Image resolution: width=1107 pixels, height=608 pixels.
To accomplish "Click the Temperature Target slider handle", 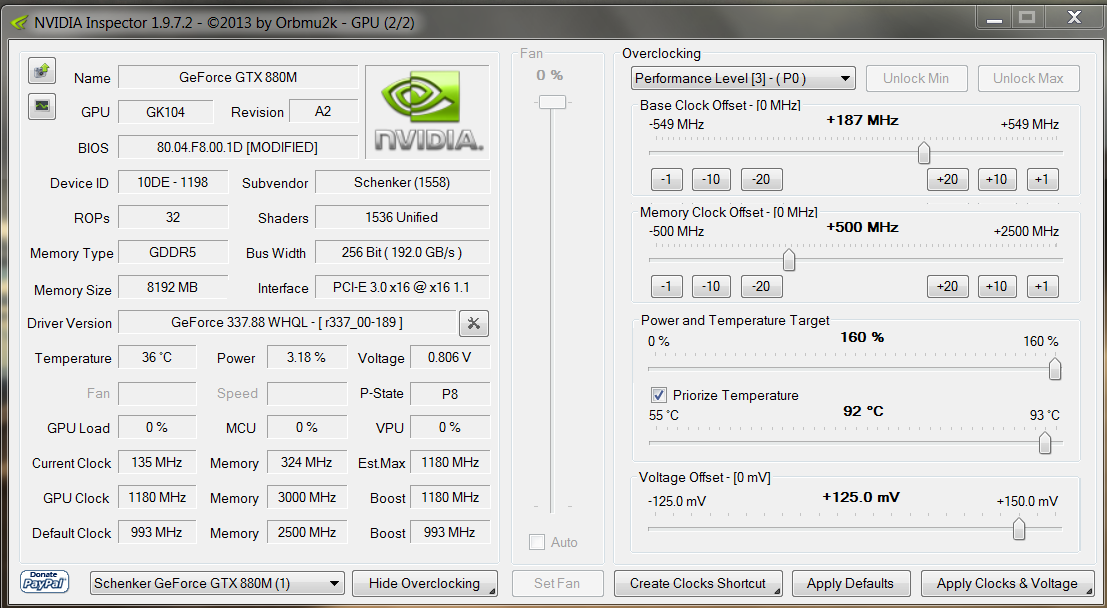I will [1045, 443].
